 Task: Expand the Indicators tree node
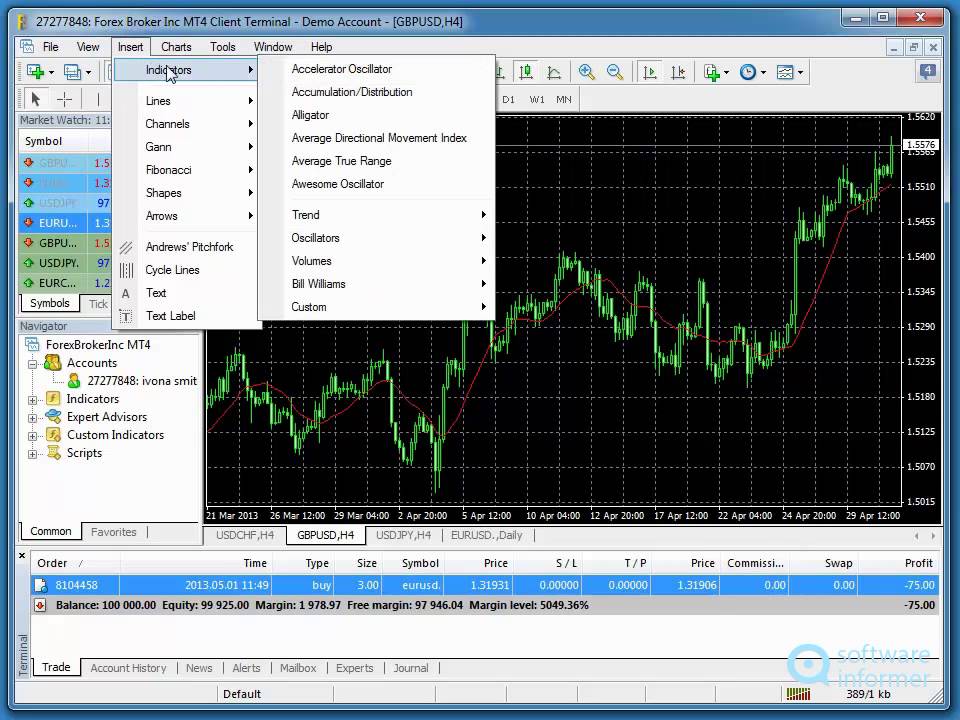click(32, 400)
